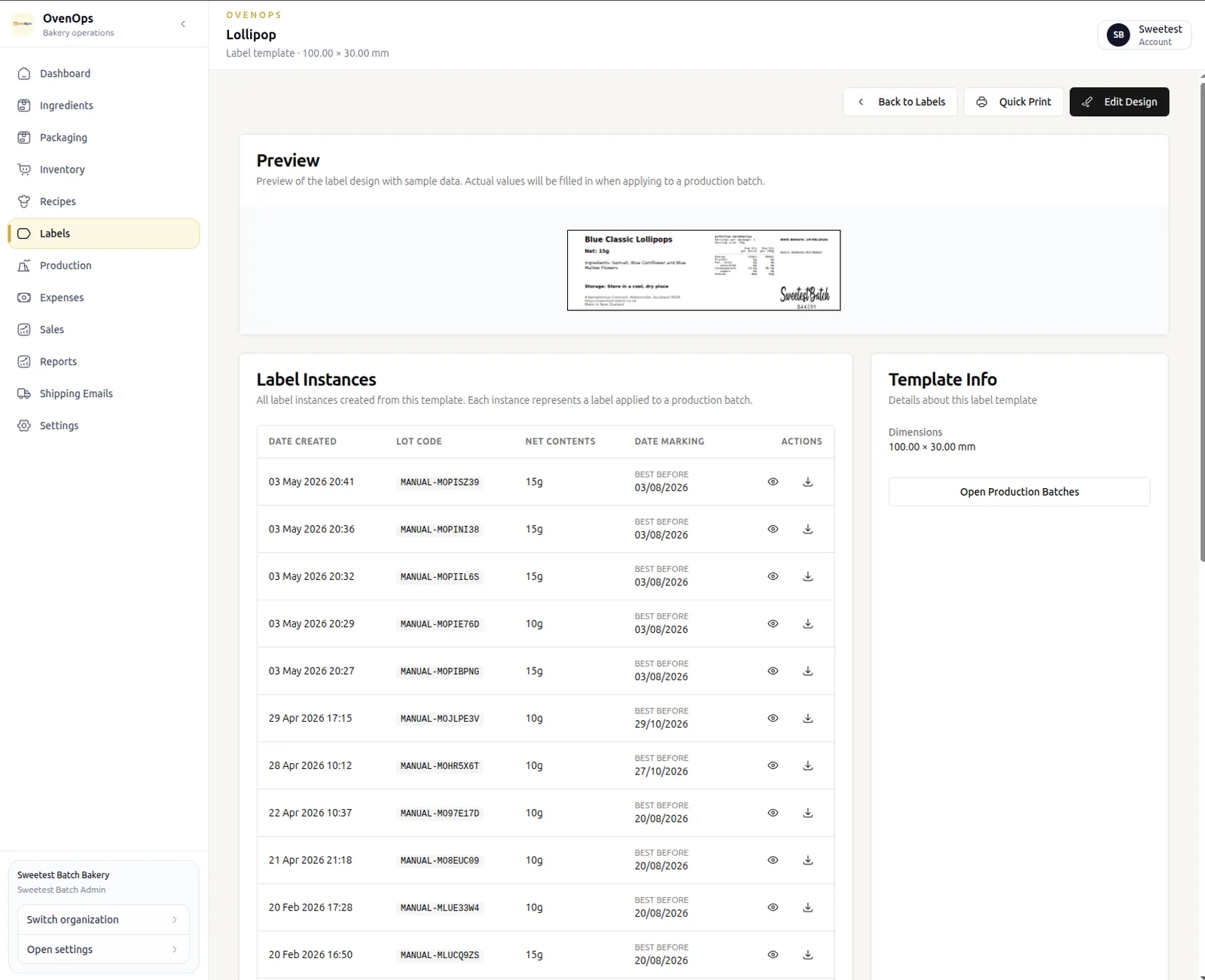This screenshot has width=1205, height=980.
Task: Open the Edit Design editor
Action: click(1119, 102)
